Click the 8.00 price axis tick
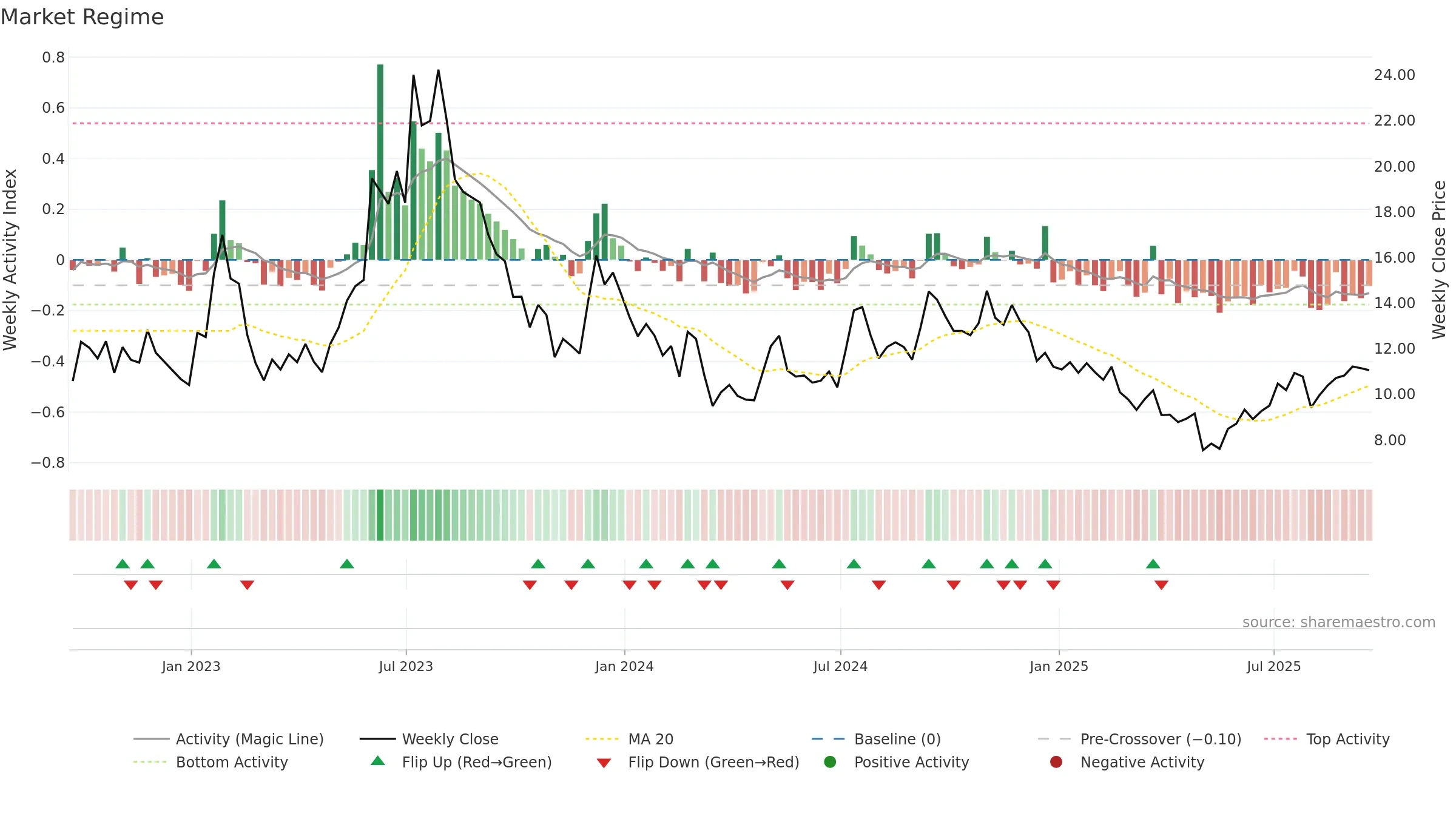1456x819 pixels. tap(1390, 440)
